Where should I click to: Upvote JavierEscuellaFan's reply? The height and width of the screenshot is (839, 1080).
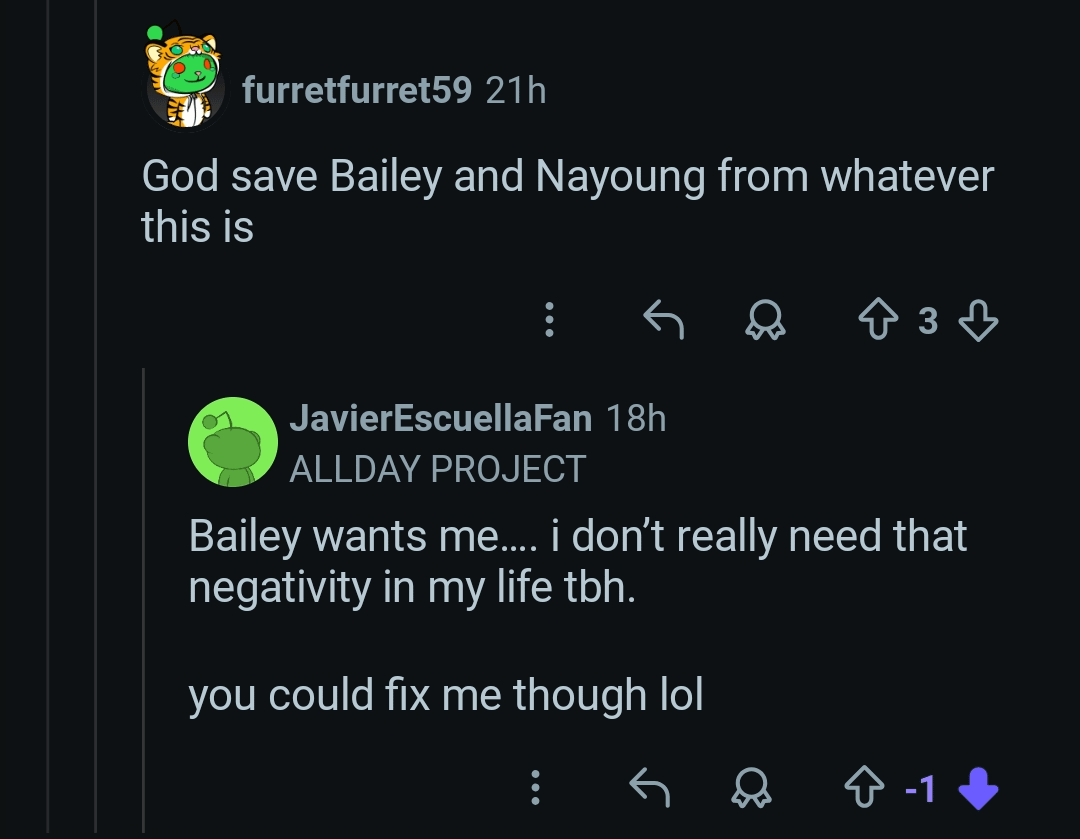862,789
